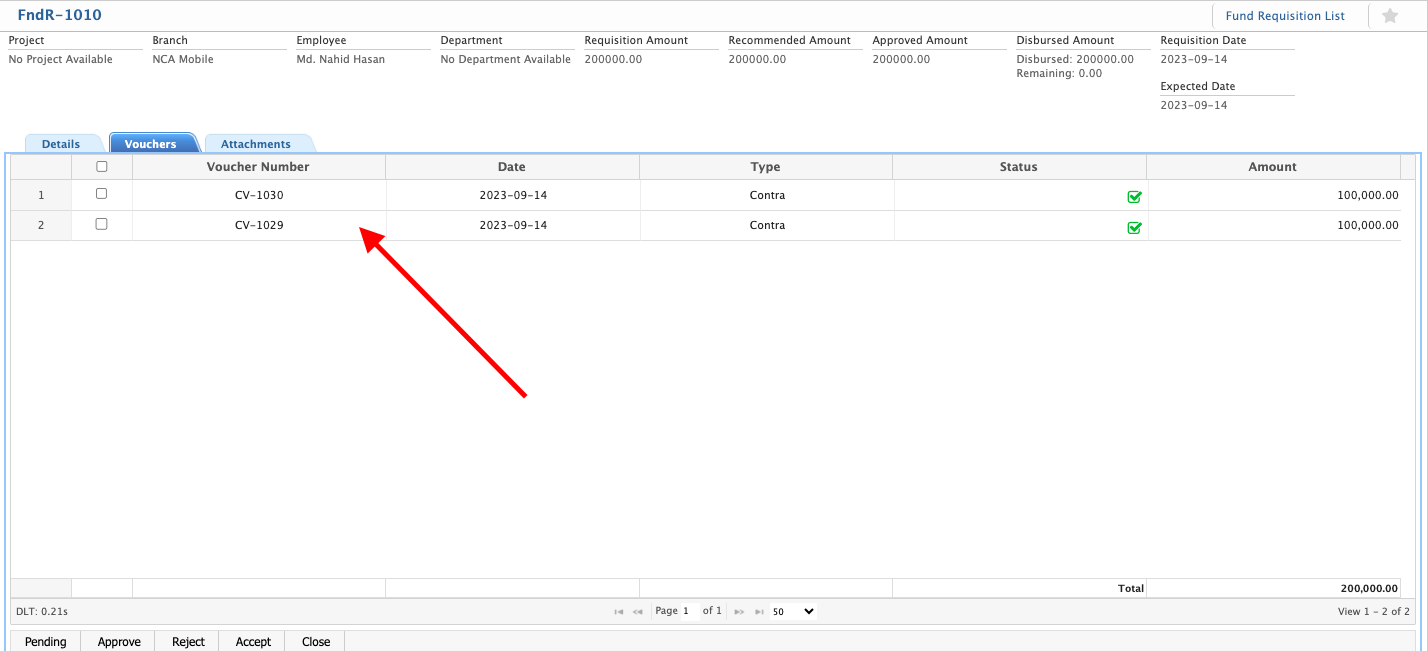
Task: Set requisition status to Pending
Action: (46, 642)
